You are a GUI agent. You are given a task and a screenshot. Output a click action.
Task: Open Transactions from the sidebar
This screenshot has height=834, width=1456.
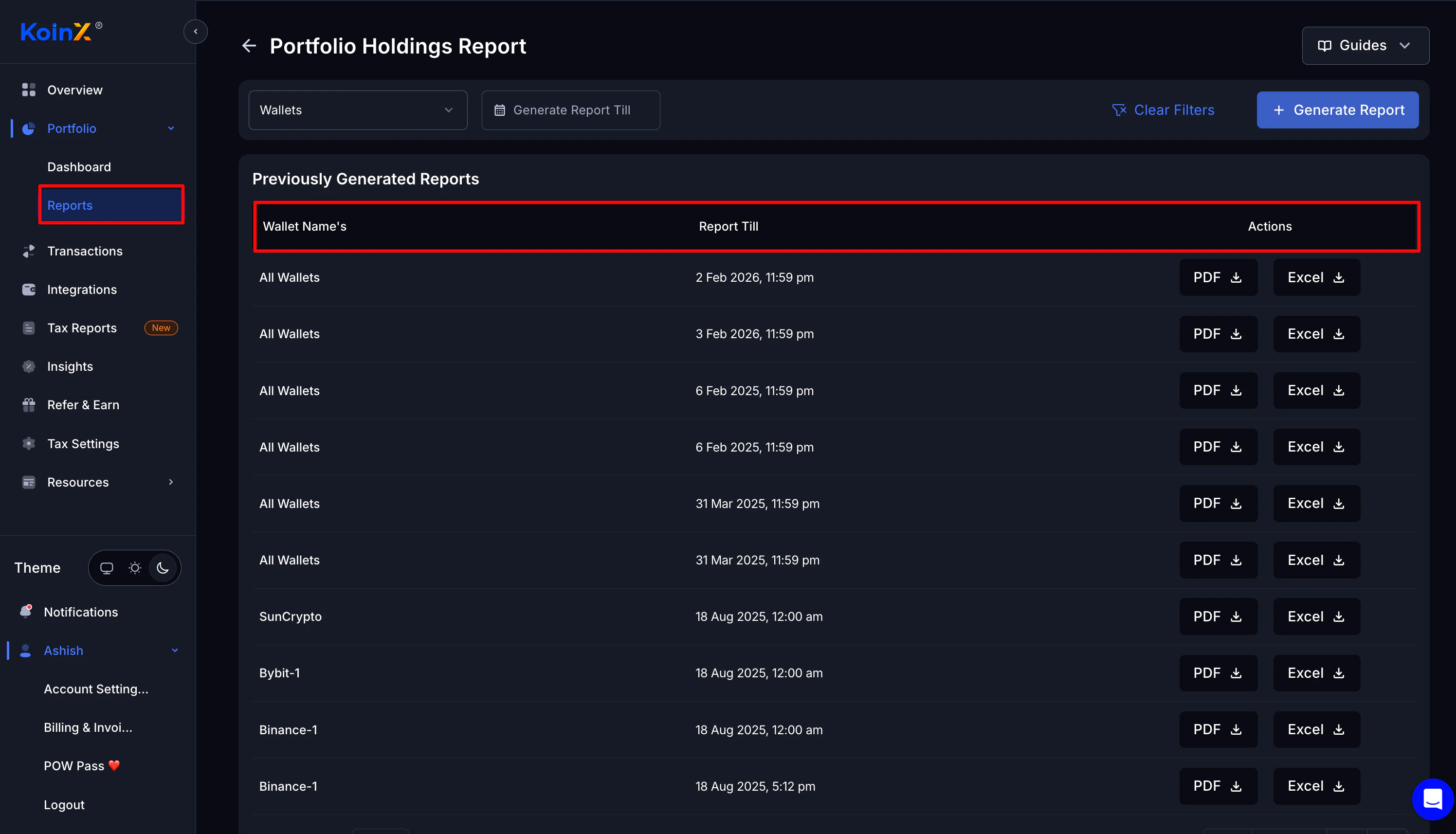[85, 251]
